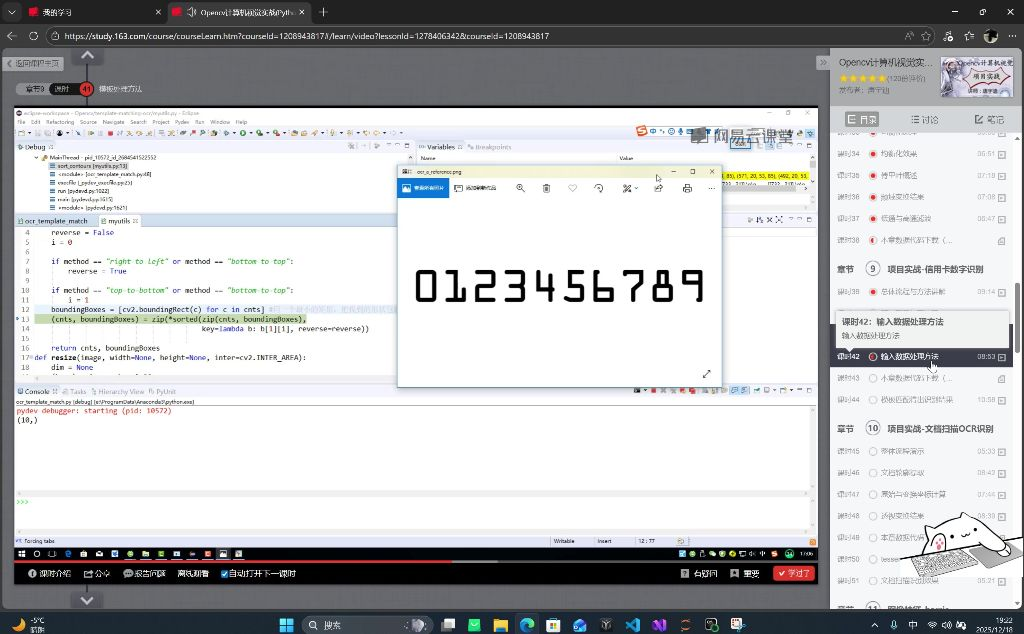Select lesson 课时47 in the list
The image size is (1024, 634).
point(922,494)
